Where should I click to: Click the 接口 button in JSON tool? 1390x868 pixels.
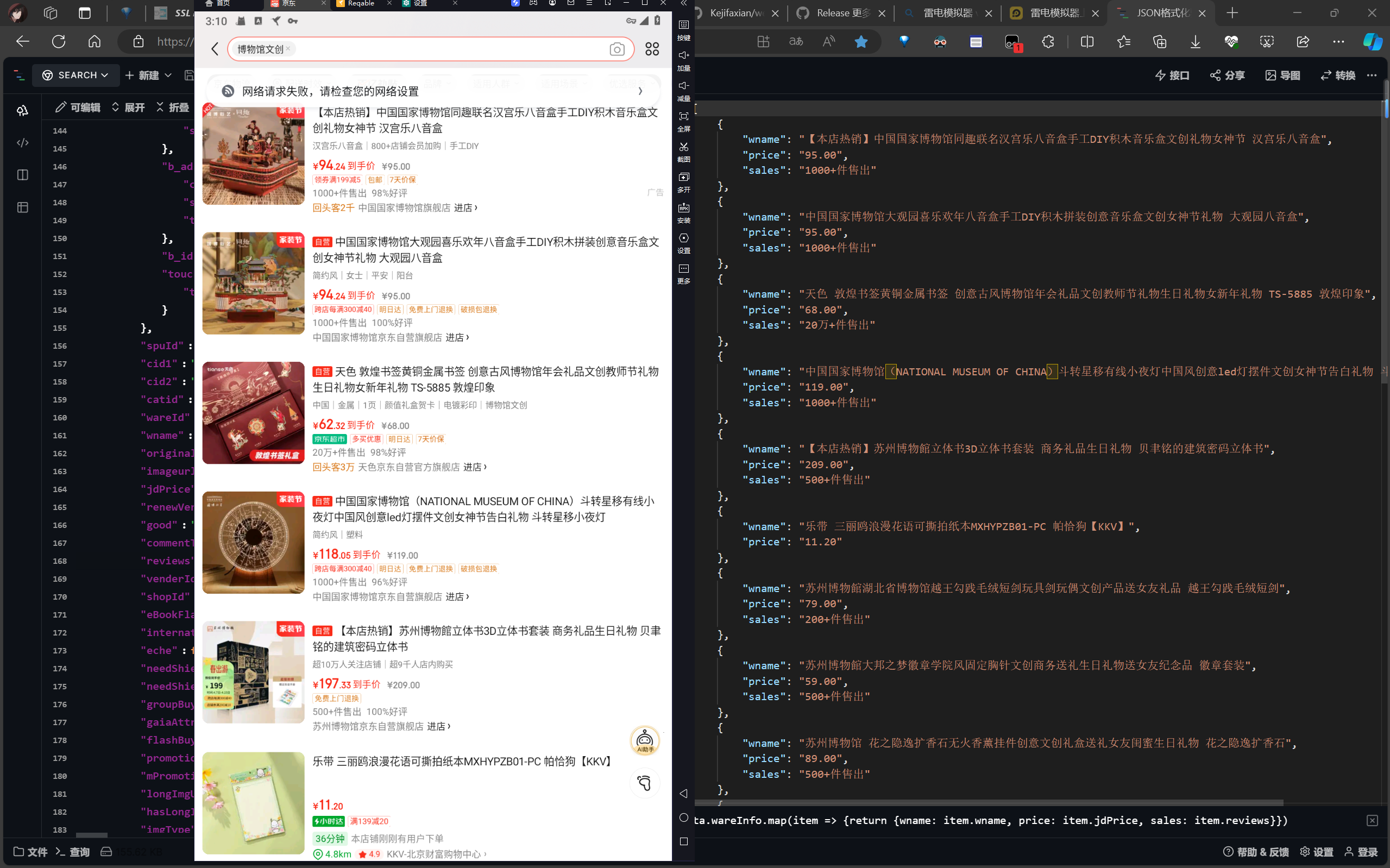[1172, 75]
